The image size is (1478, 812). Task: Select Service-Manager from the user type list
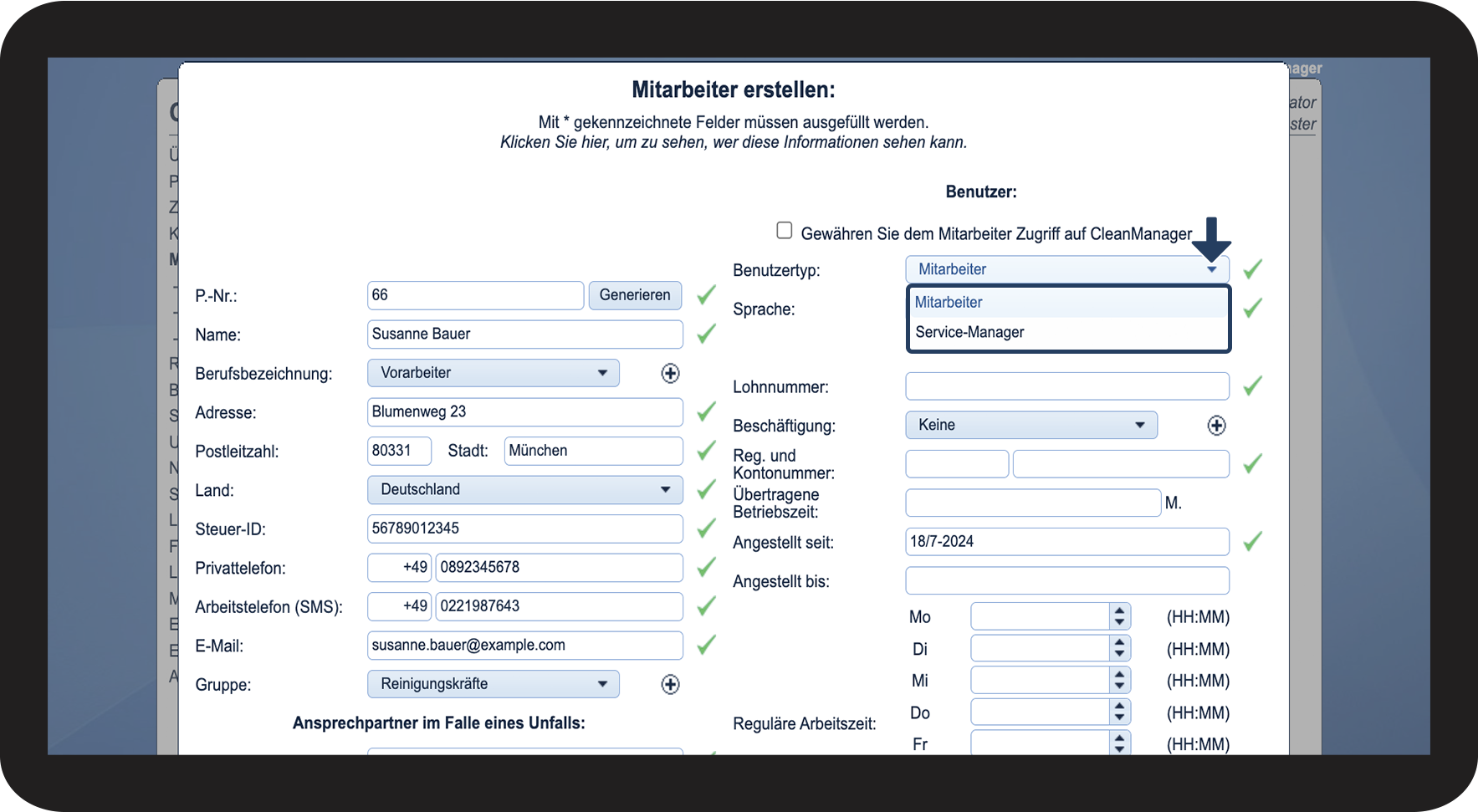[969, 333]
